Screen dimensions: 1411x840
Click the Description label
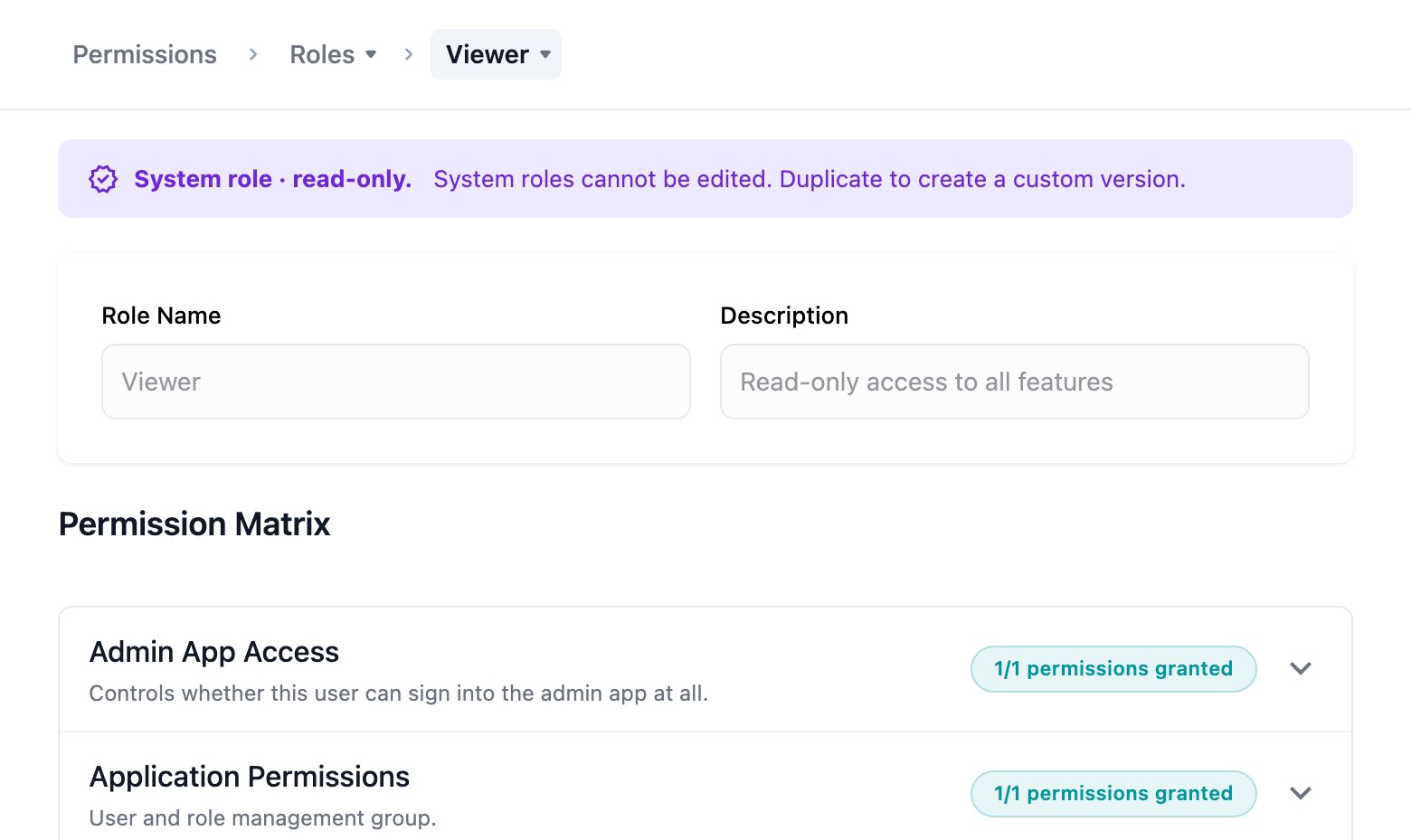[784, 316]
